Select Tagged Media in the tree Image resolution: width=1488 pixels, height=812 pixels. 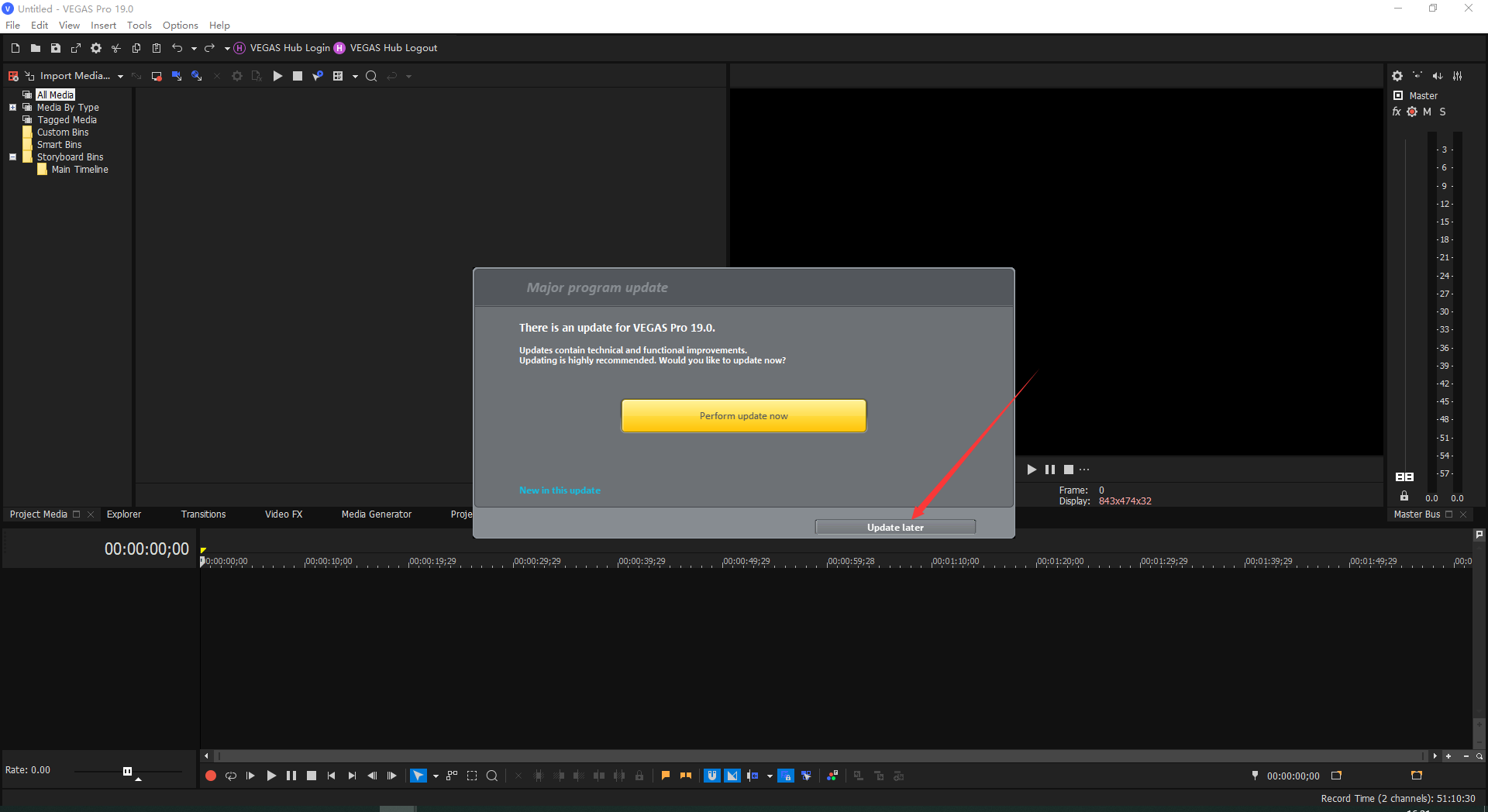point(67,120)
